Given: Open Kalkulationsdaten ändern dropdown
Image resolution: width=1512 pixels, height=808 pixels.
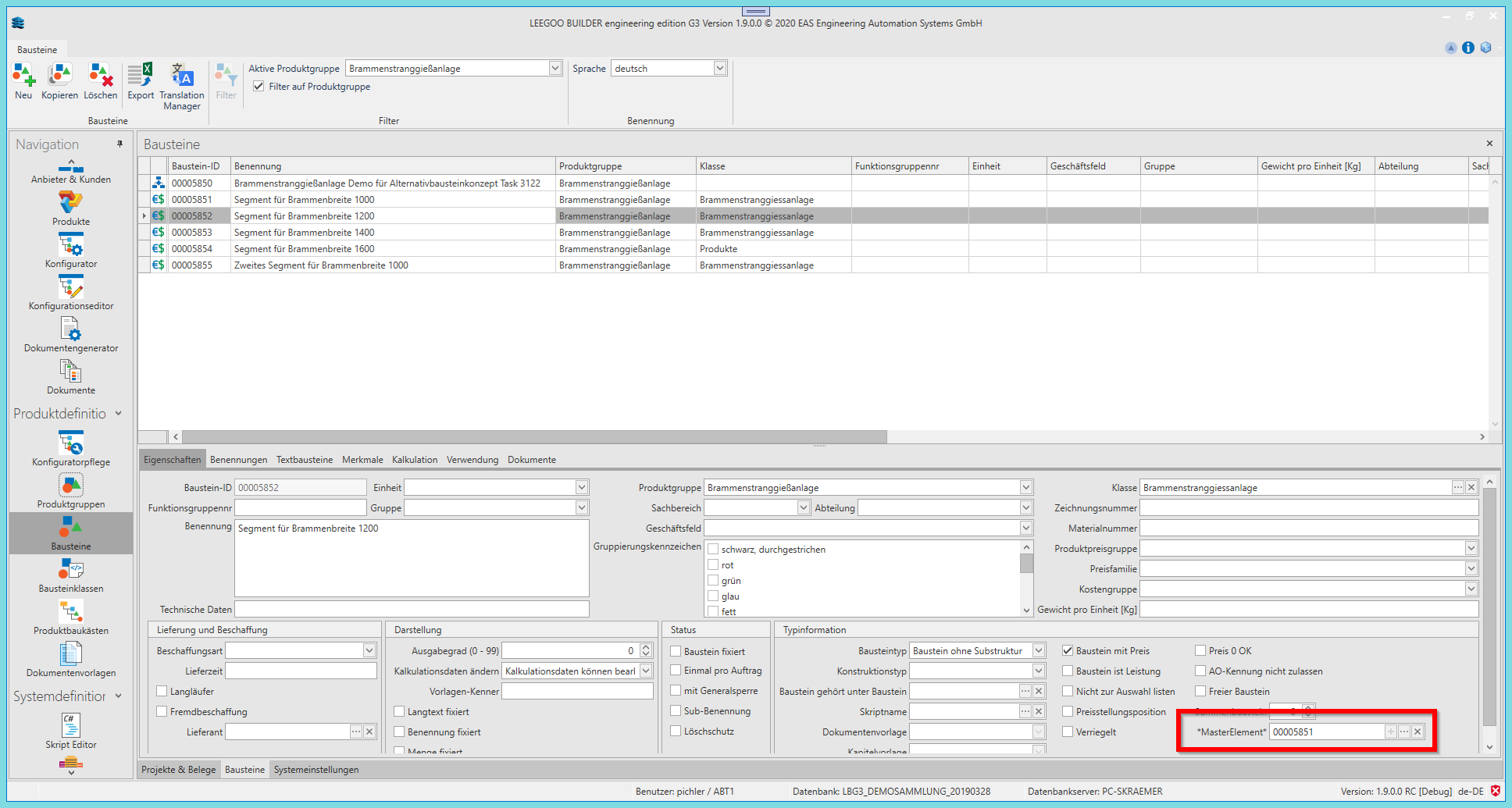Looking at the screenshot, I should point(645,671).
